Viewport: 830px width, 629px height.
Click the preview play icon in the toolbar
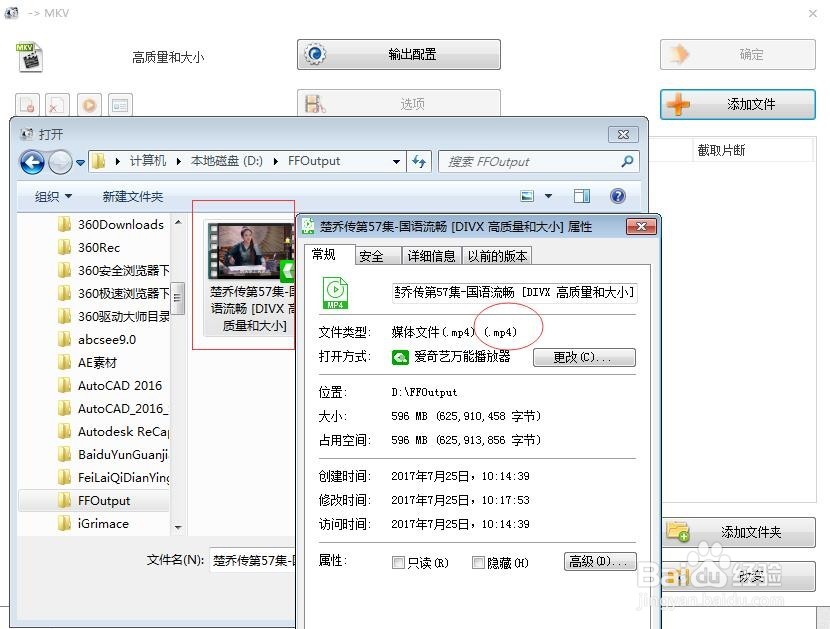click(x=88, y=104)
